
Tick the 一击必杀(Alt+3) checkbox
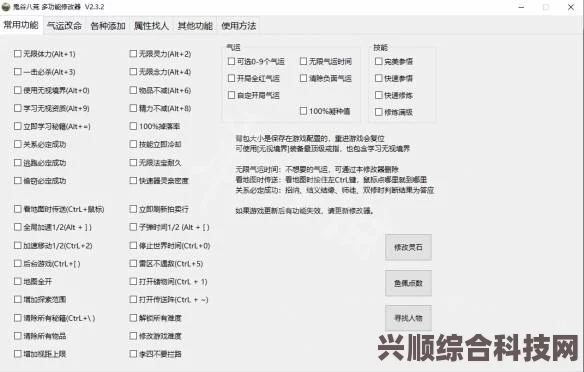[18, 71]
